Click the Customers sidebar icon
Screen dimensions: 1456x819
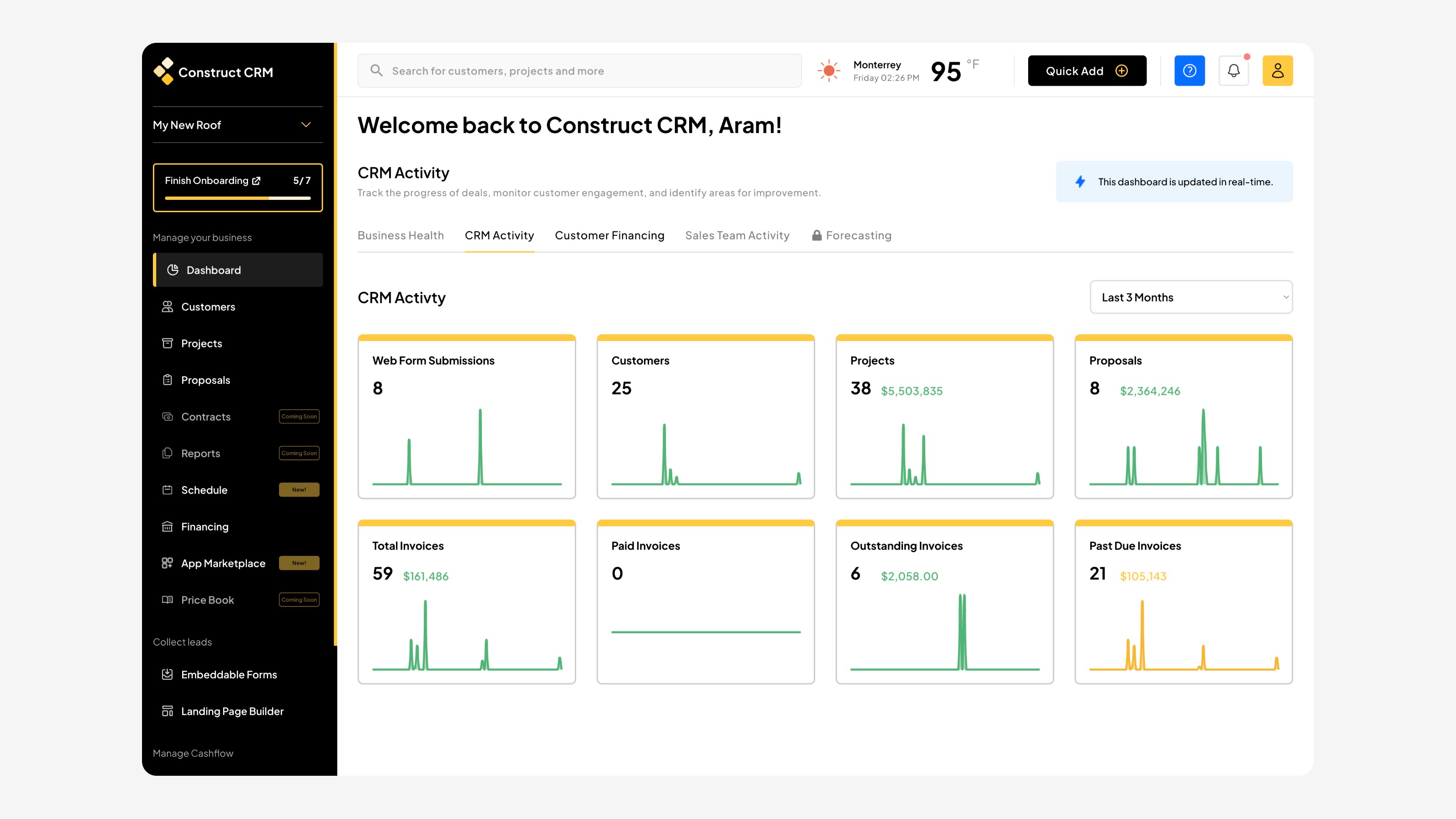167,306
